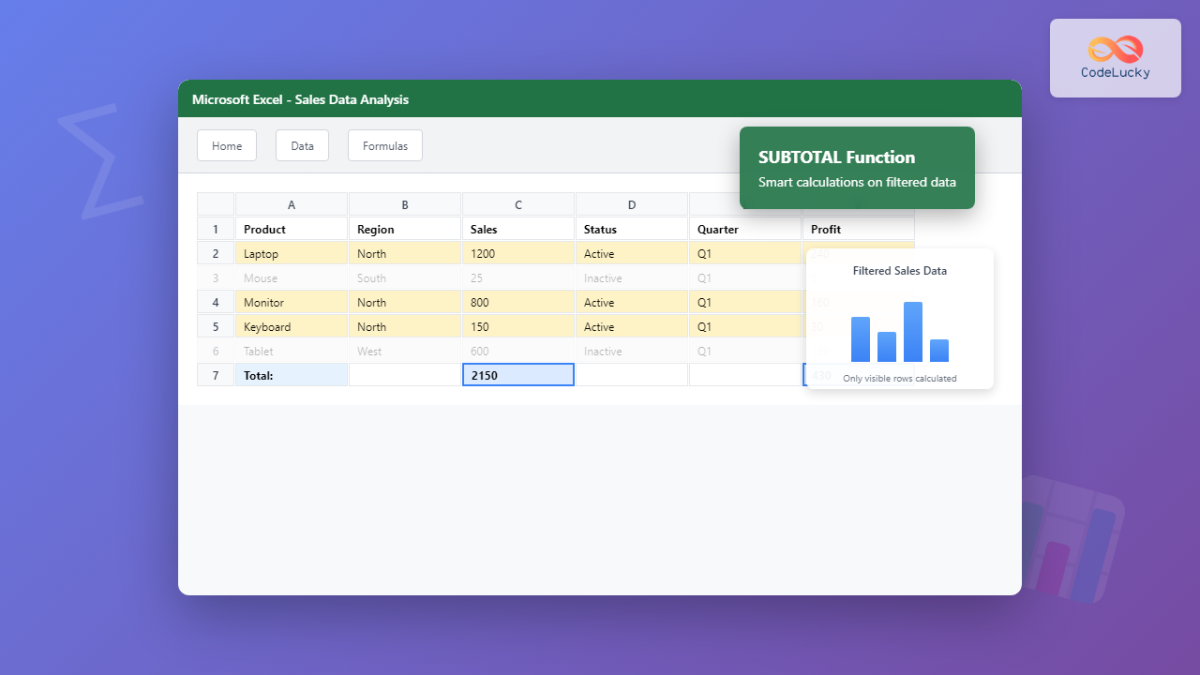This screenshot has width=1200, height=675.
Task: Switch to the Data tab
Action: click(302, 145)
